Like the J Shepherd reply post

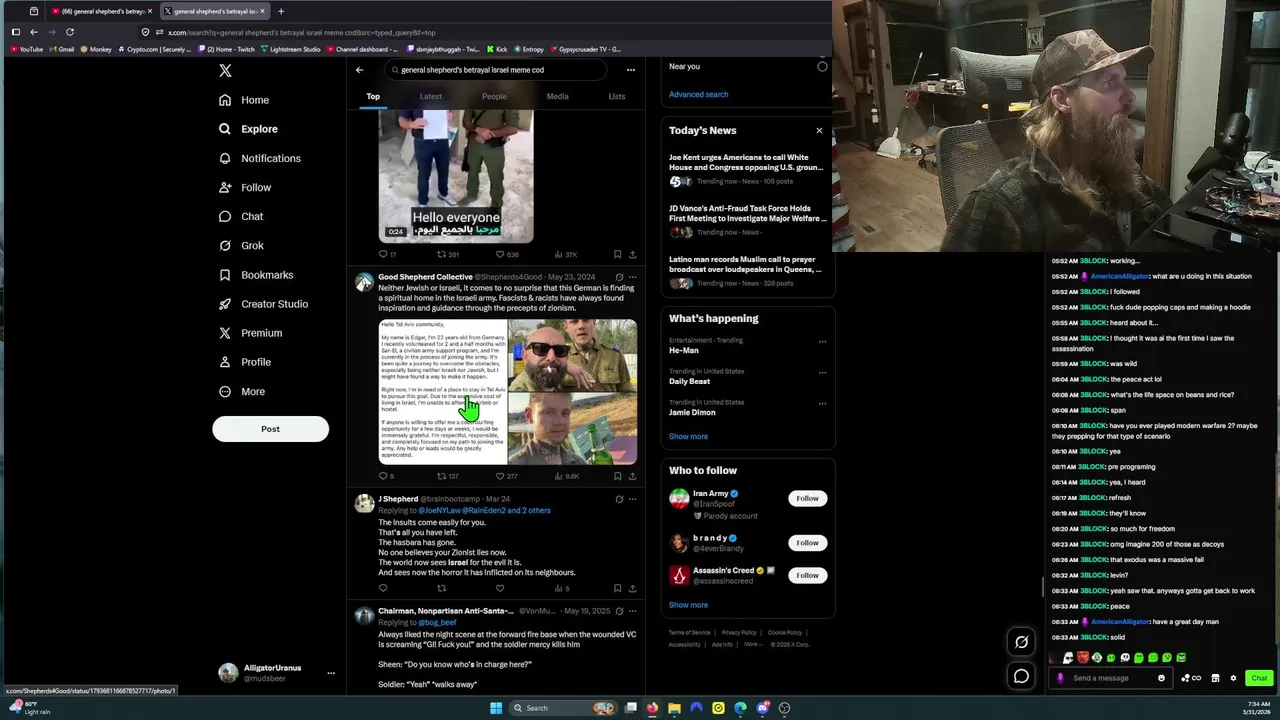click(500, 588)
